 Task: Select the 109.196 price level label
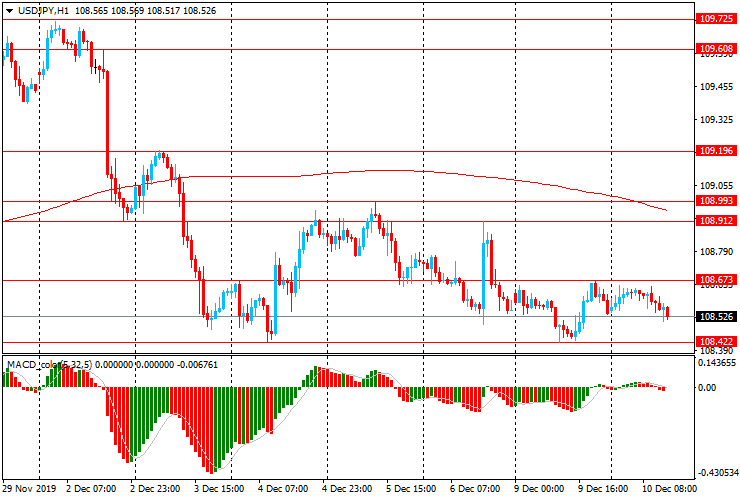coord(716,151)
